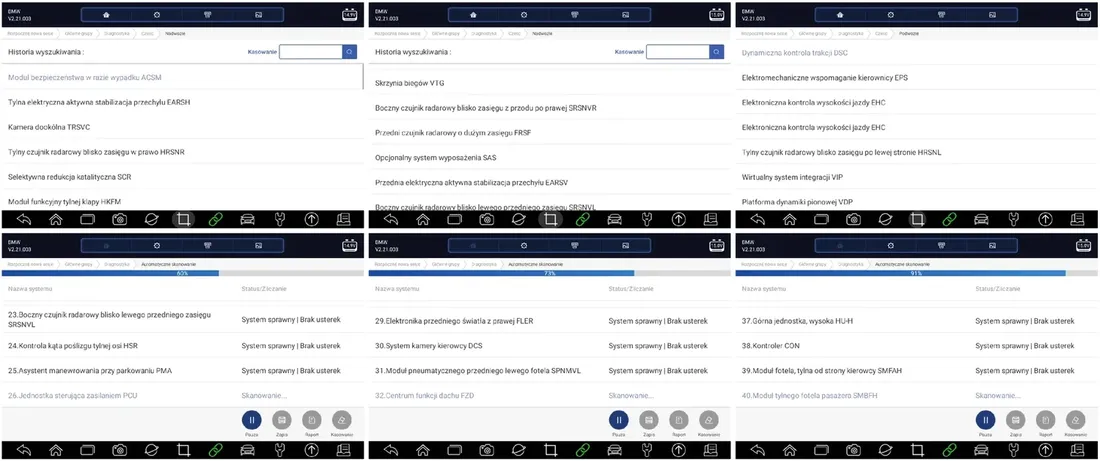Focus the search field in the Skrzynia biegów VTG panel
This screenshot has width=1100, height=461.
click(678, 52)
